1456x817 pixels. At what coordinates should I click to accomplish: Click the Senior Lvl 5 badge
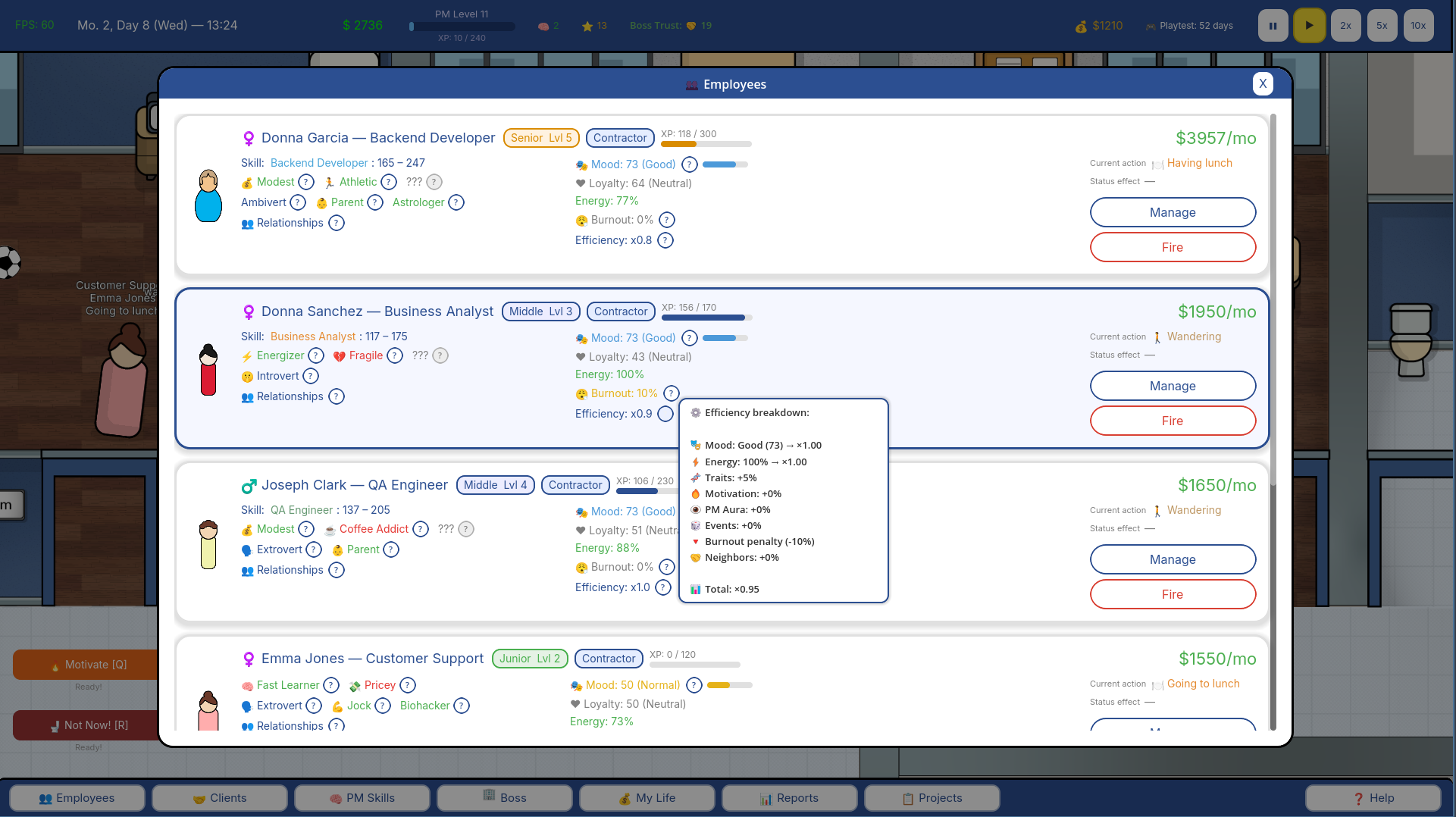click(x=541, y=138)
